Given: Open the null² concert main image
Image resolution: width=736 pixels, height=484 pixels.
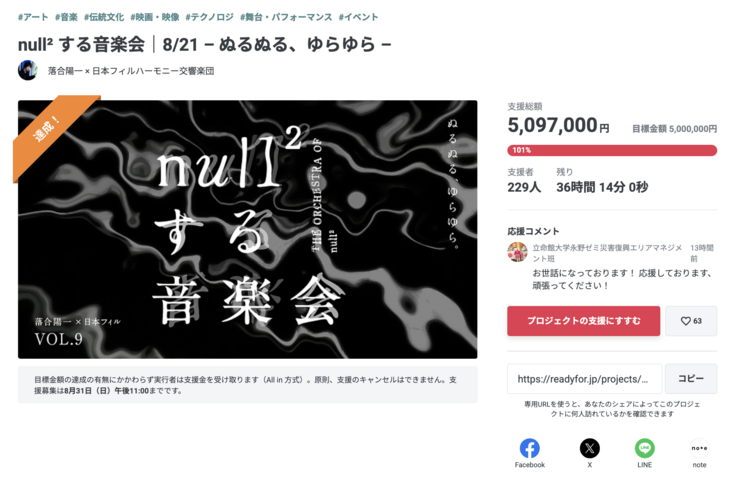Looking at the screenshot, I should pos(247,229).
